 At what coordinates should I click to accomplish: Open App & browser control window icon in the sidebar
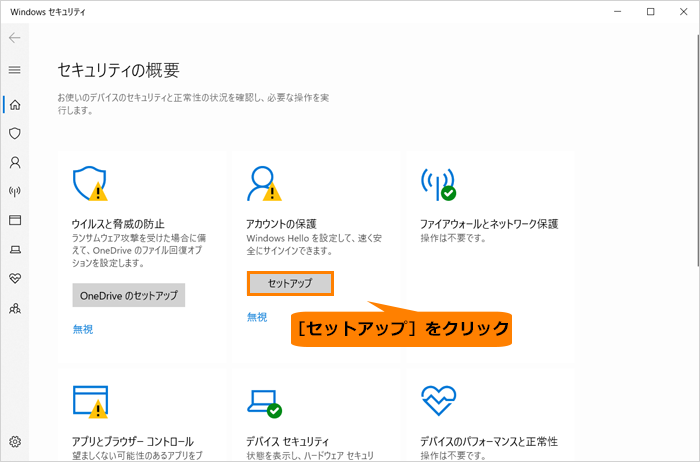point(15,220)
